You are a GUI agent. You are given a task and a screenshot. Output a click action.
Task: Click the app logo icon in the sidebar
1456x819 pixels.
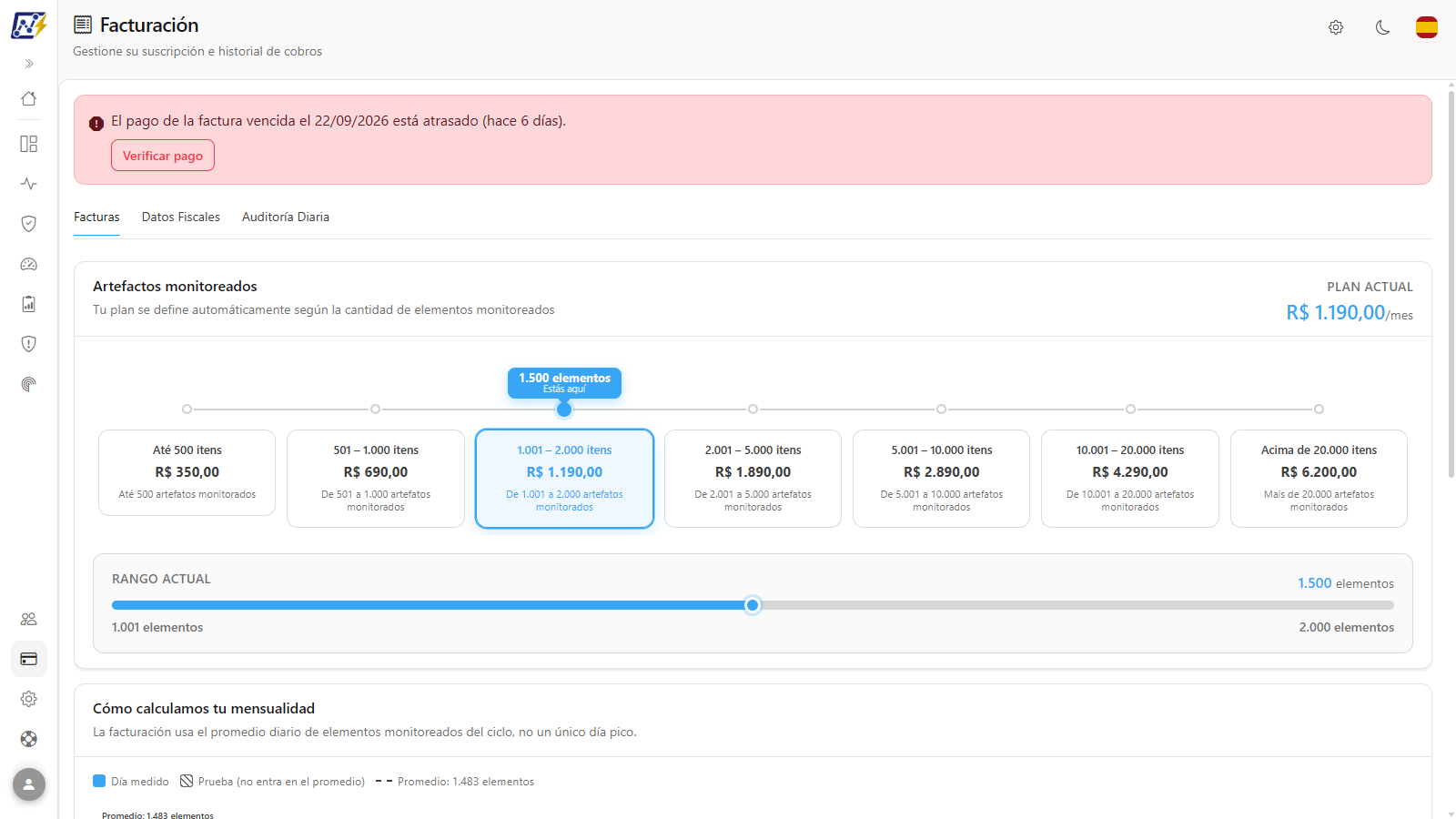tap(28, 25)
